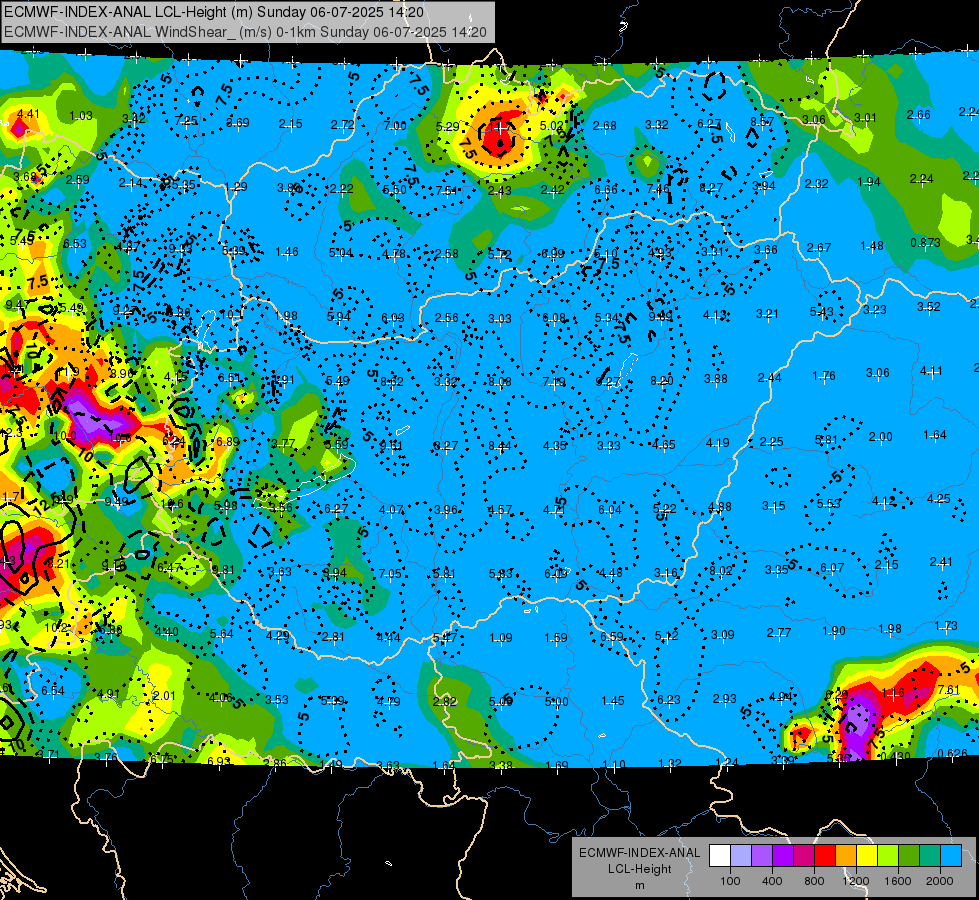Viewport: 979px width, 900px height.
Task: Click the wind shear value '1.73'
Action: [946, 625]
